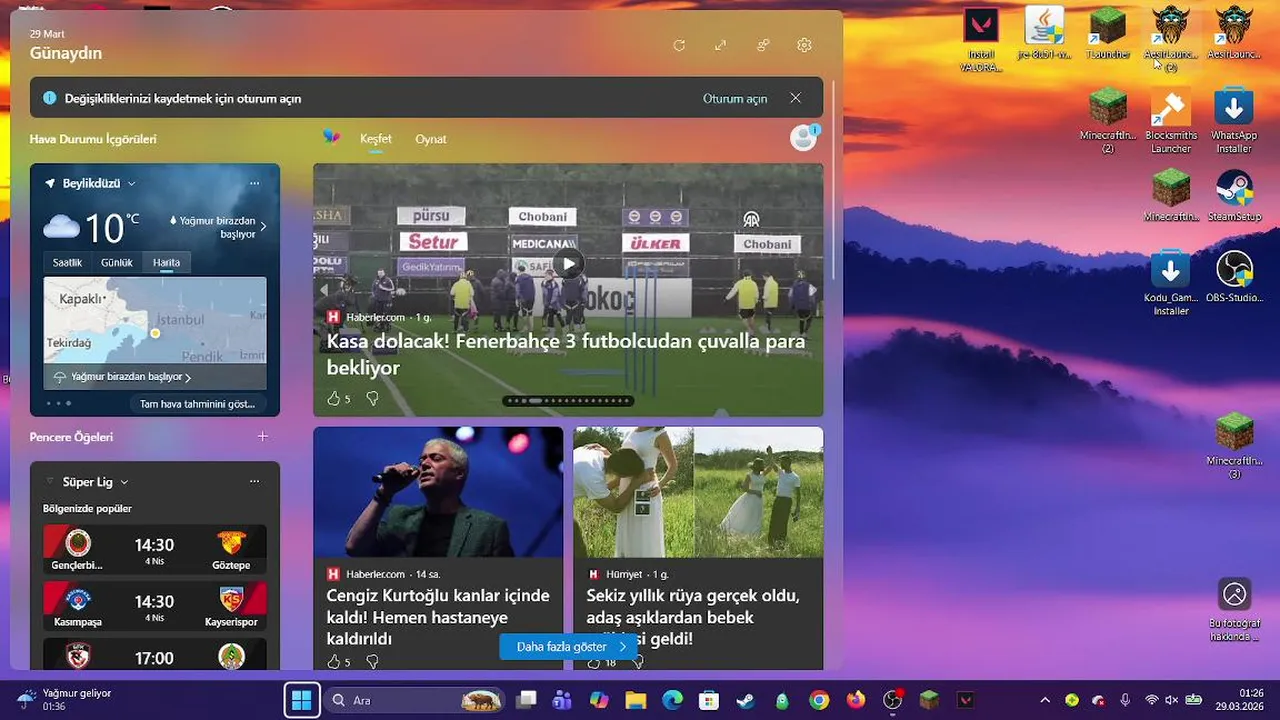The image size is (1280, 720).
Task: Open Tam hava tahminini göster link
Action: pos(197,404)
